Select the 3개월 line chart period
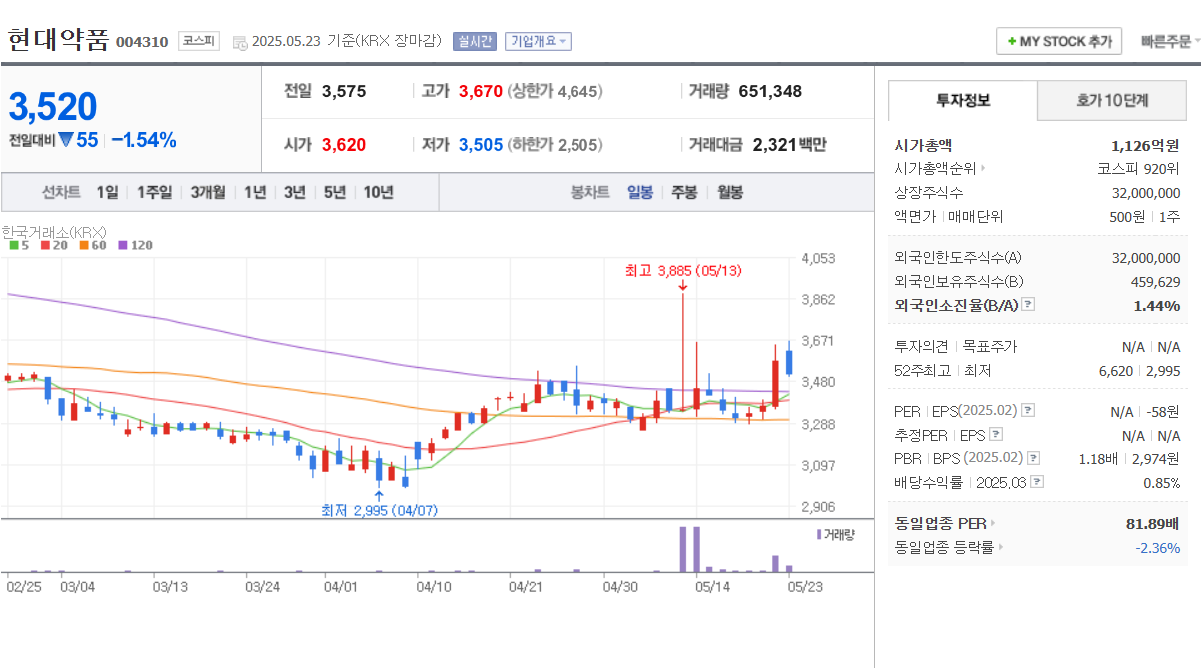 tap(208, 192)
